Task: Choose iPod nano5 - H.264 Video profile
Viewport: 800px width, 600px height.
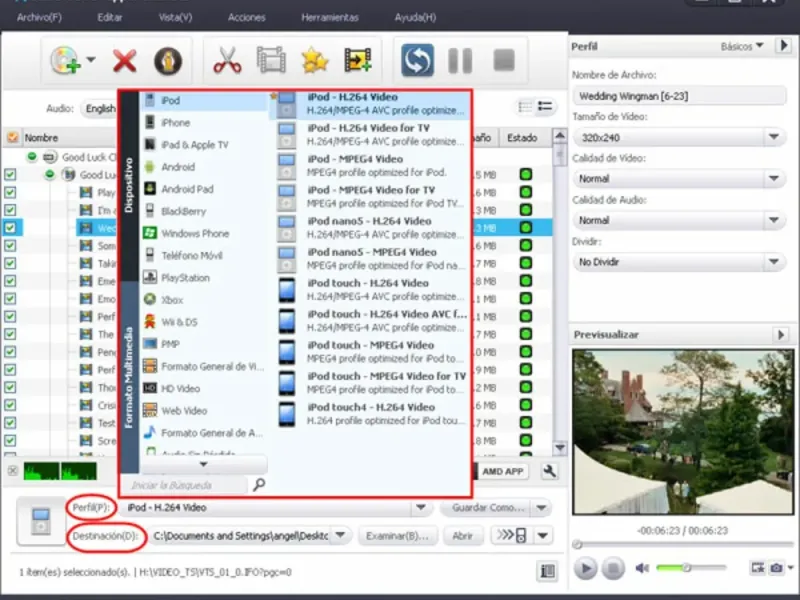Action: 372,228
